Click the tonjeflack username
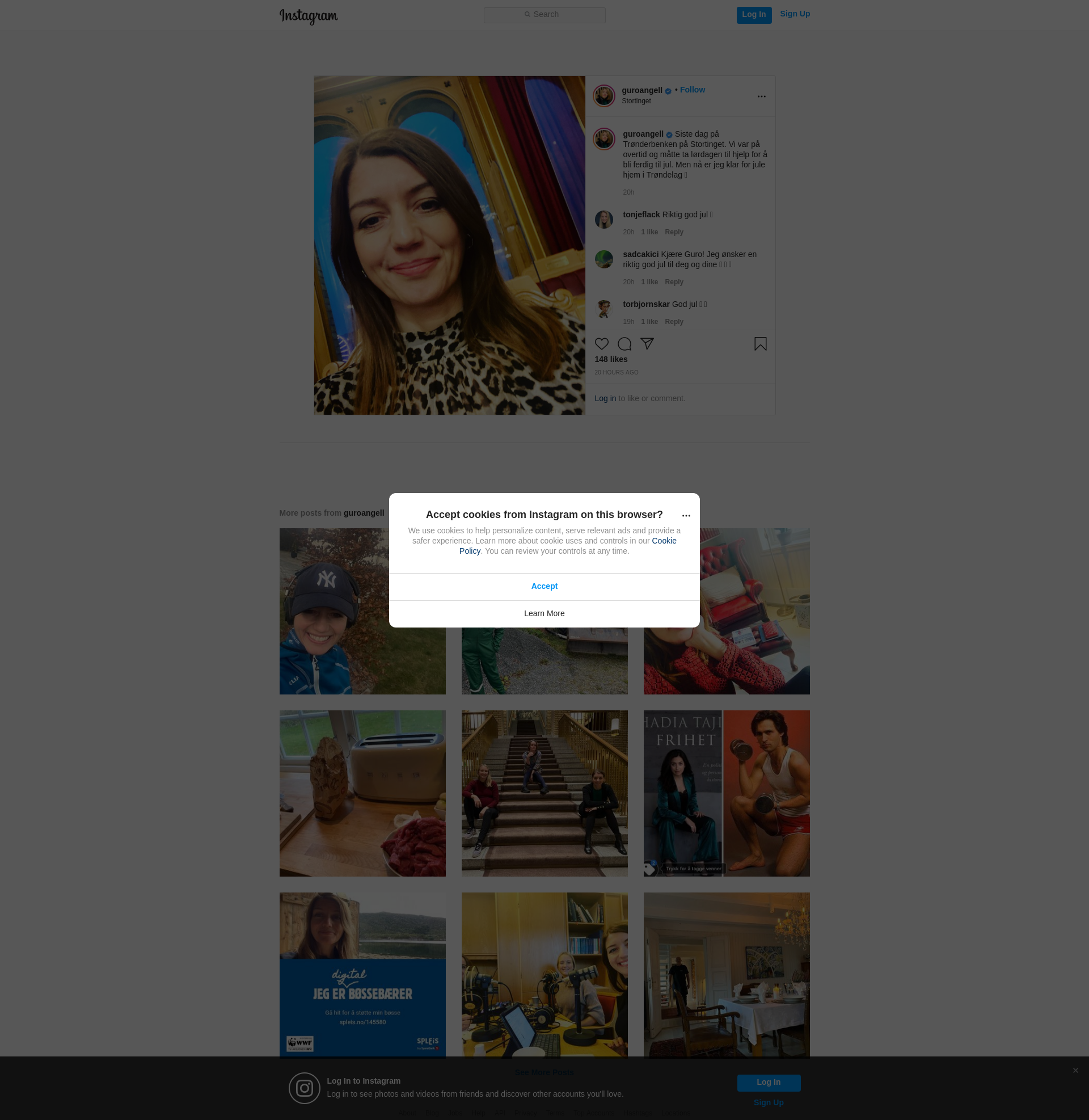The image size is (1089, 1120). (641, 214)
